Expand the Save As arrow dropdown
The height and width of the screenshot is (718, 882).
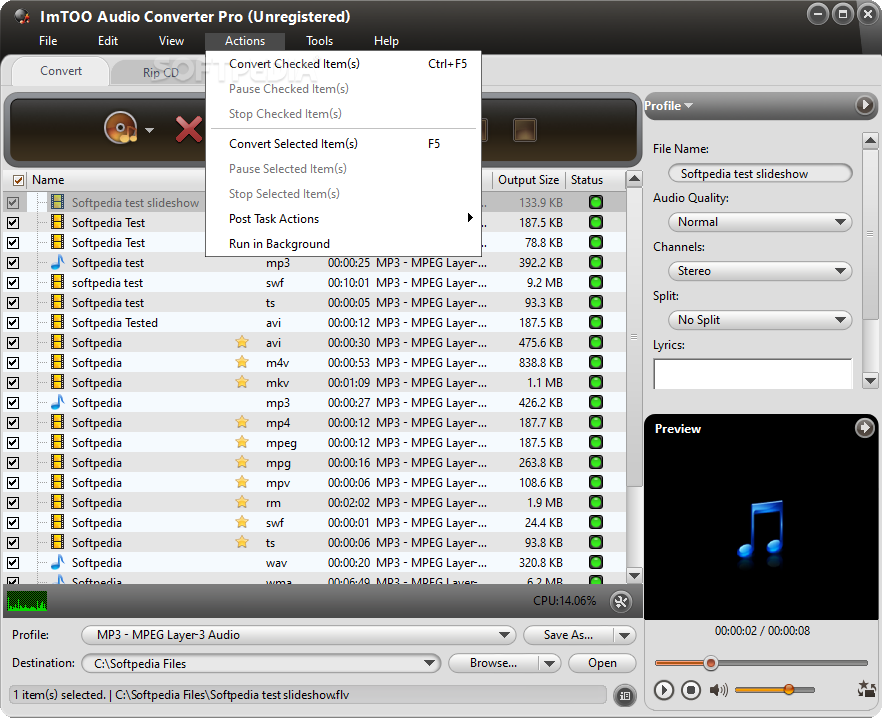coord(624,635)
